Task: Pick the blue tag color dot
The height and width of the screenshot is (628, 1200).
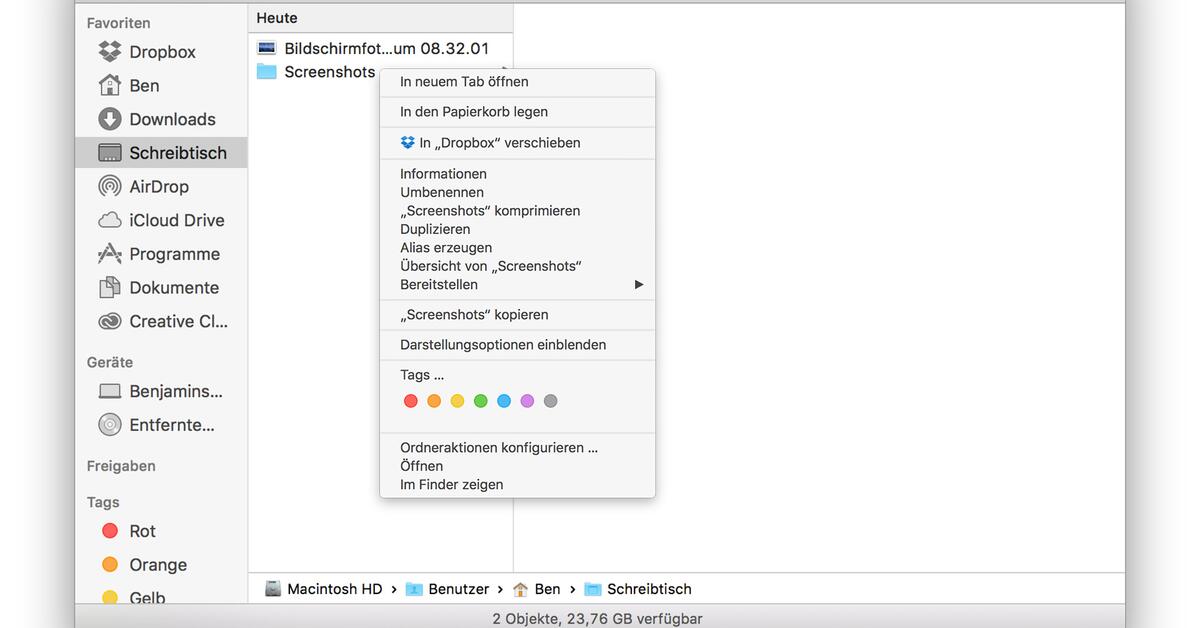Action: 503,400
